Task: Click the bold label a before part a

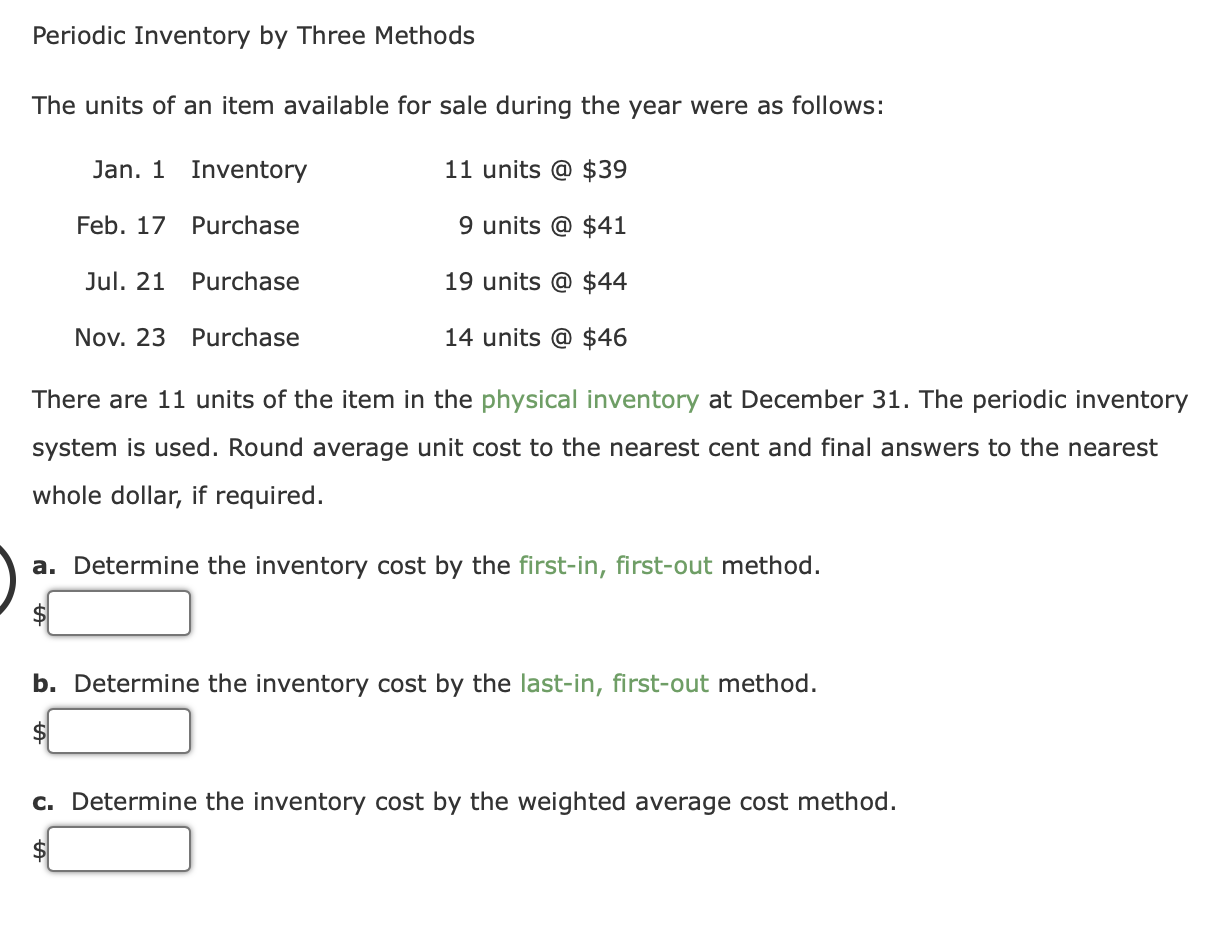Action: click(x=42, y=565)
